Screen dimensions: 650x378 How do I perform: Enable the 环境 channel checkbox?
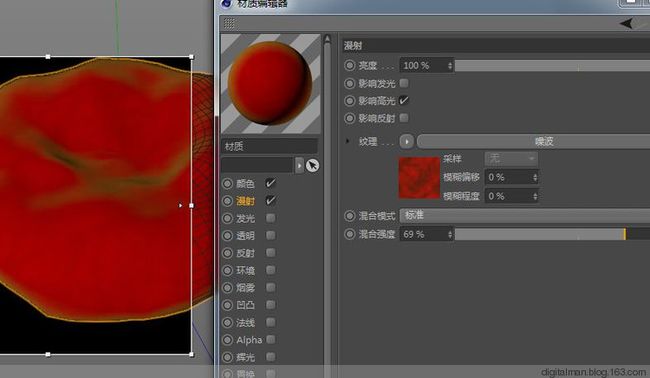tap(271, 270)
